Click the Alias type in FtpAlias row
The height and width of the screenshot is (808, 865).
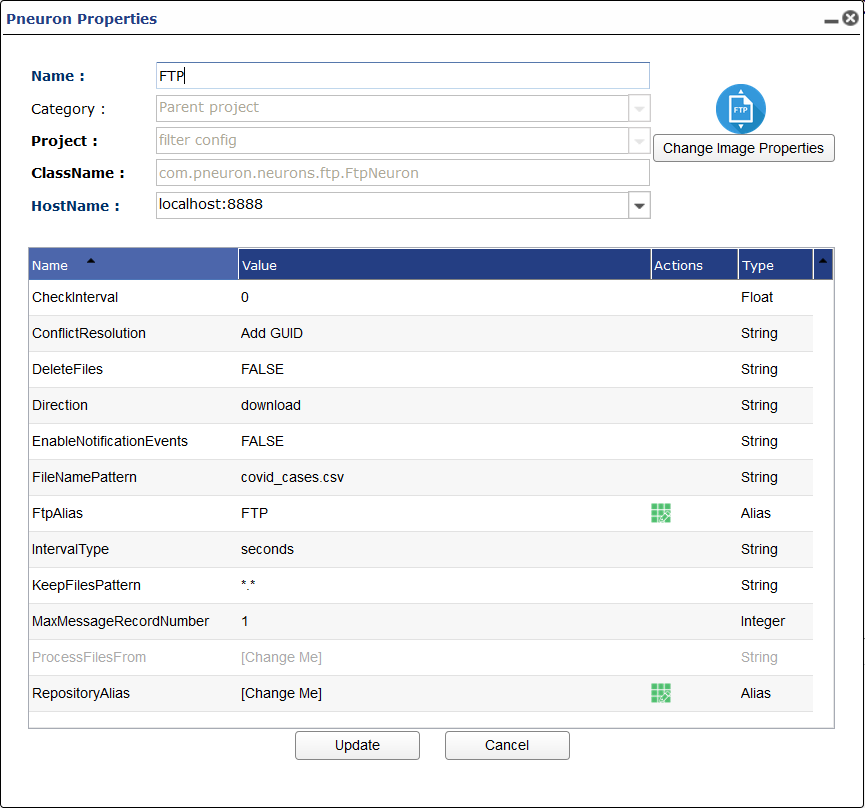point(755,513)
